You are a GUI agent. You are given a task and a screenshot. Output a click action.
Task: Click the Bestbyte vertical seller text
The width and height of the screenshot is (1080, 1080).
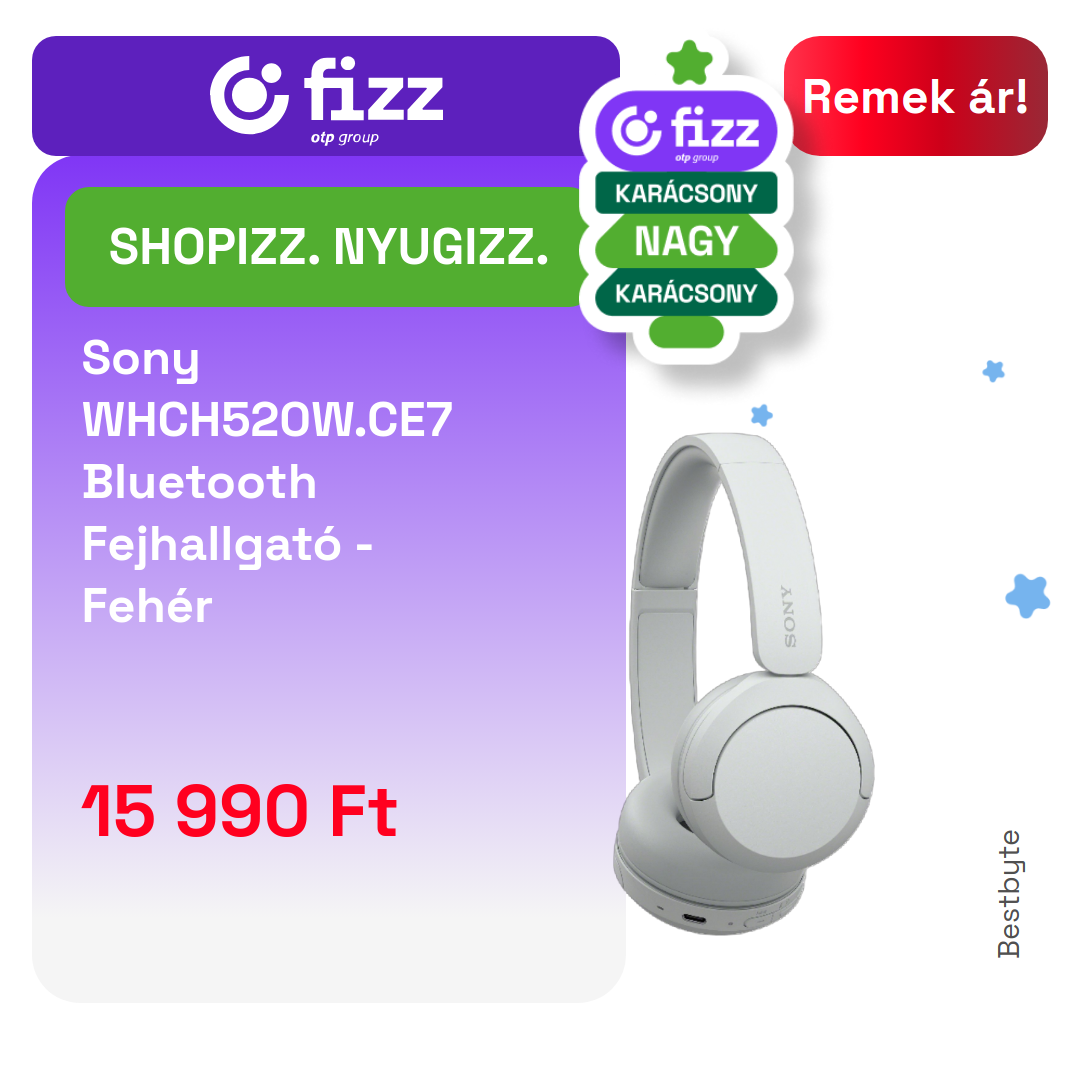pos(1009,893)
